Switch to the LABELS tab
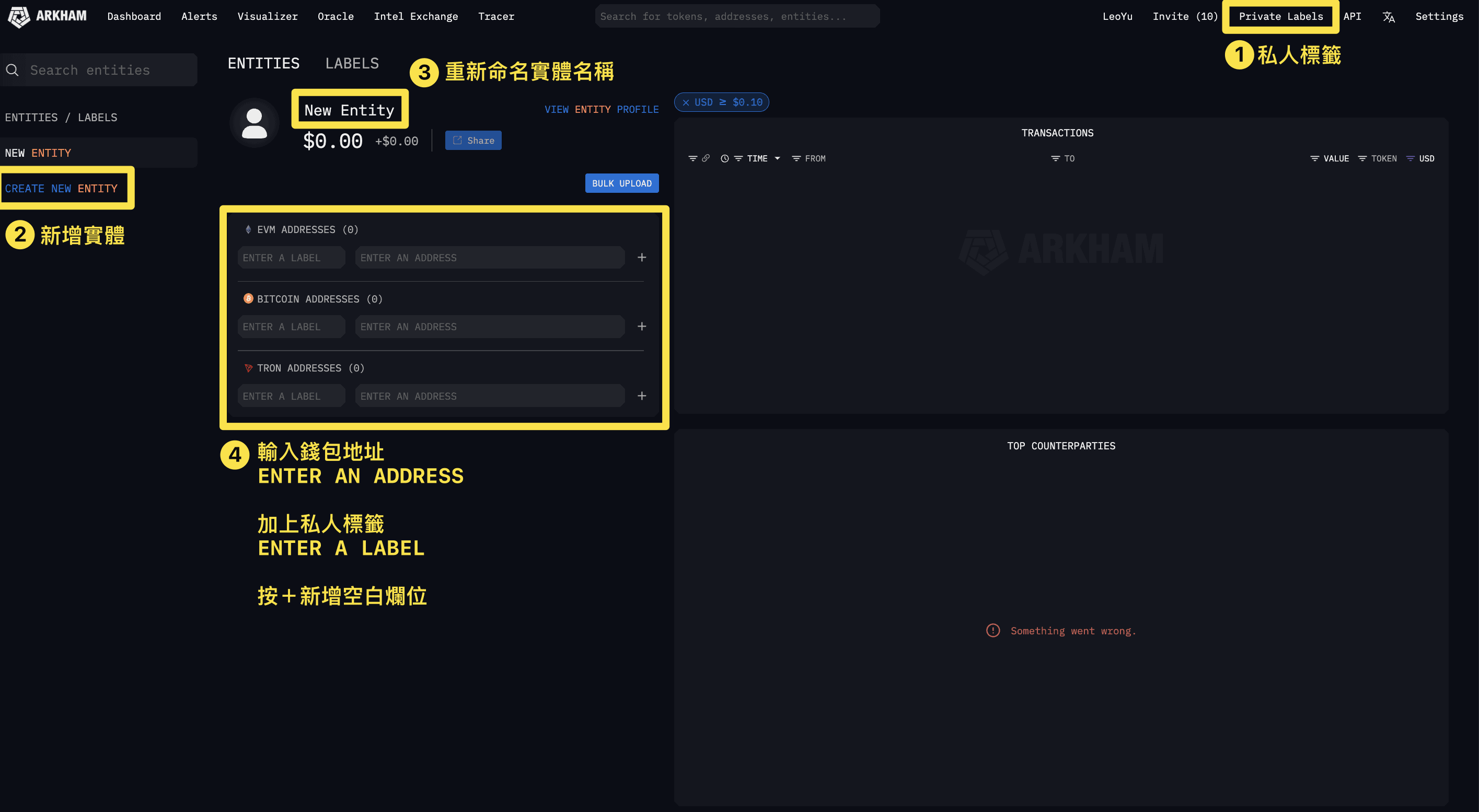 pyautogui.click(x=352, y=63)
